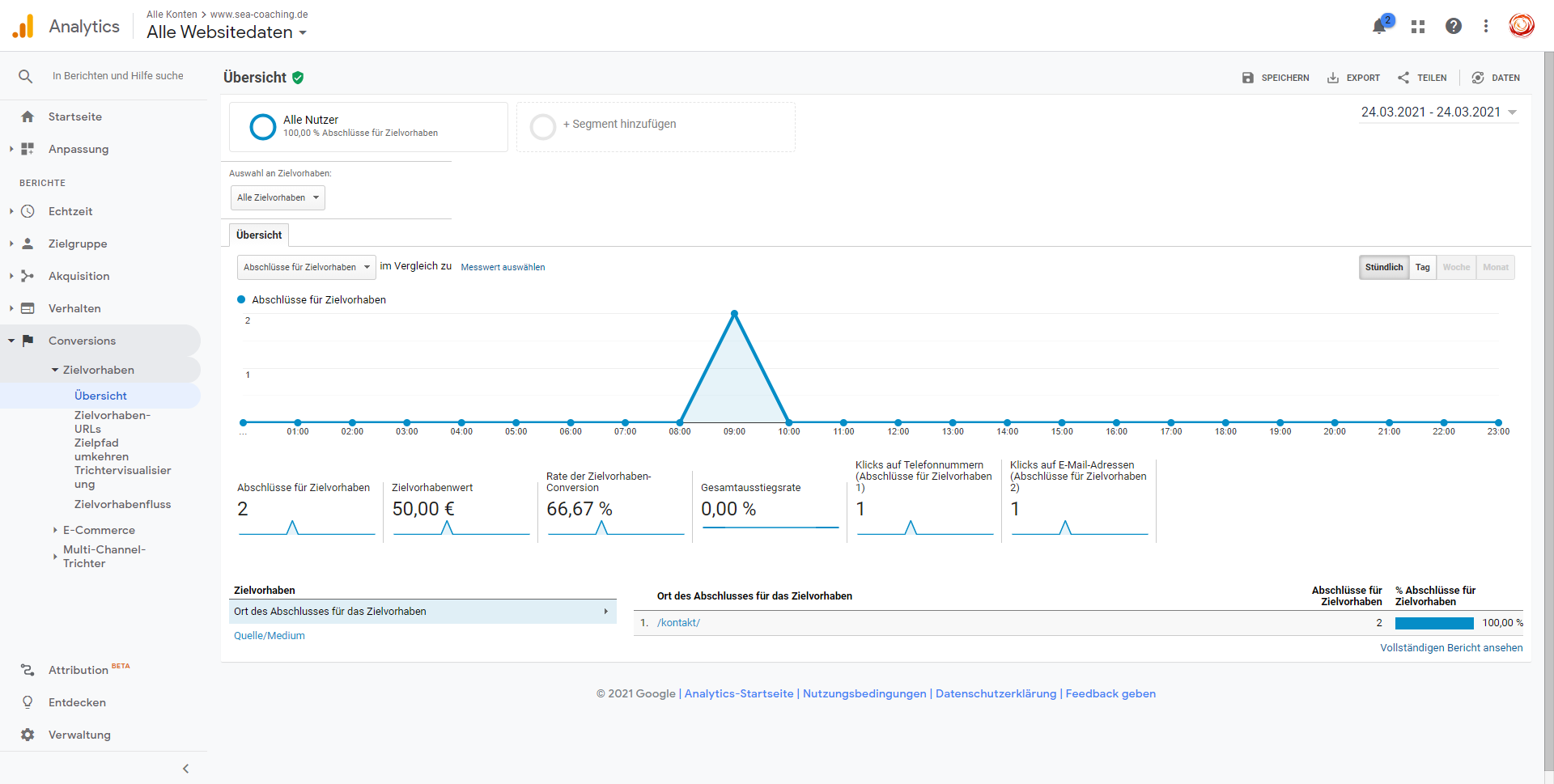Open the Alle Websitedaten view selector

point(227,32)
